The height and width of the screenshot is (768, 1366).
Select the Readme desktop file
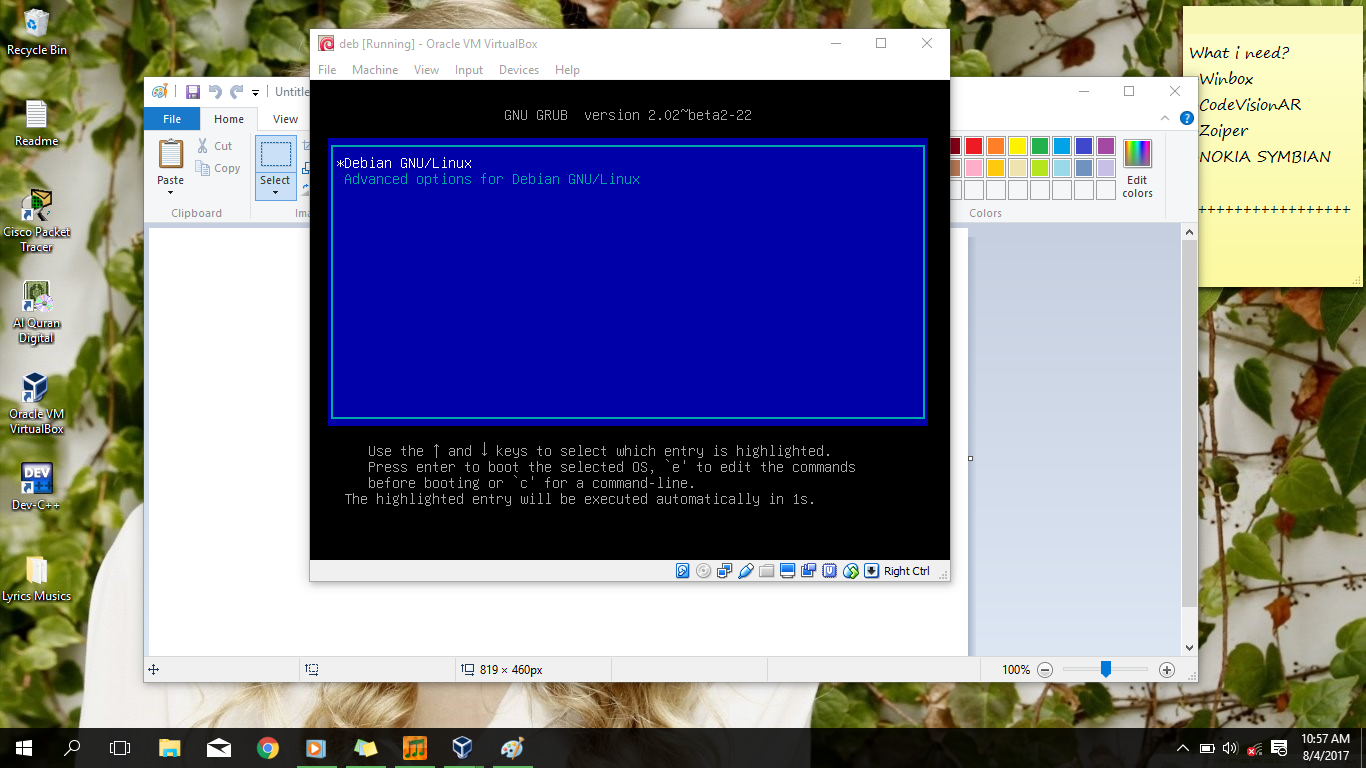pos(36,123)
